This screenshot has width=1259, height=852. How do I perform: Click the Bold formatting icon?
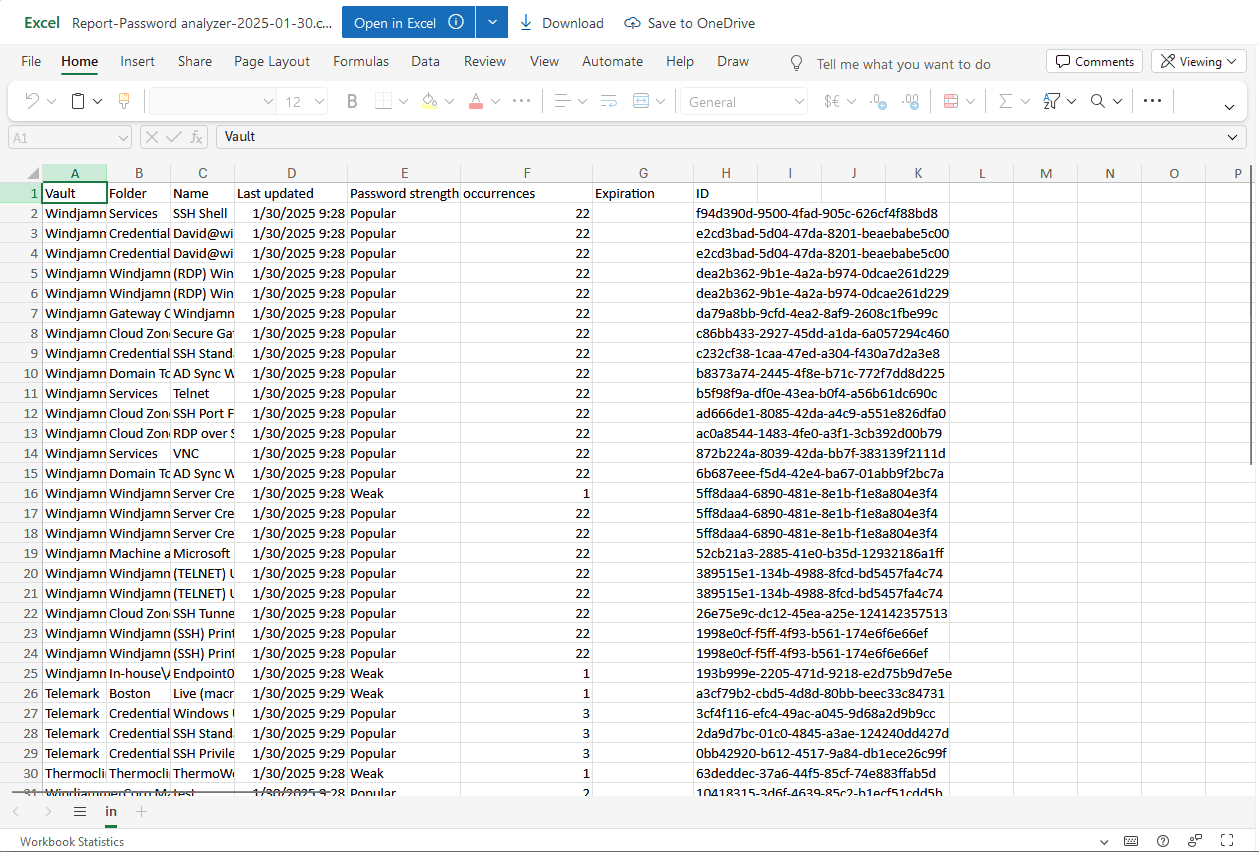coord(352,101)
